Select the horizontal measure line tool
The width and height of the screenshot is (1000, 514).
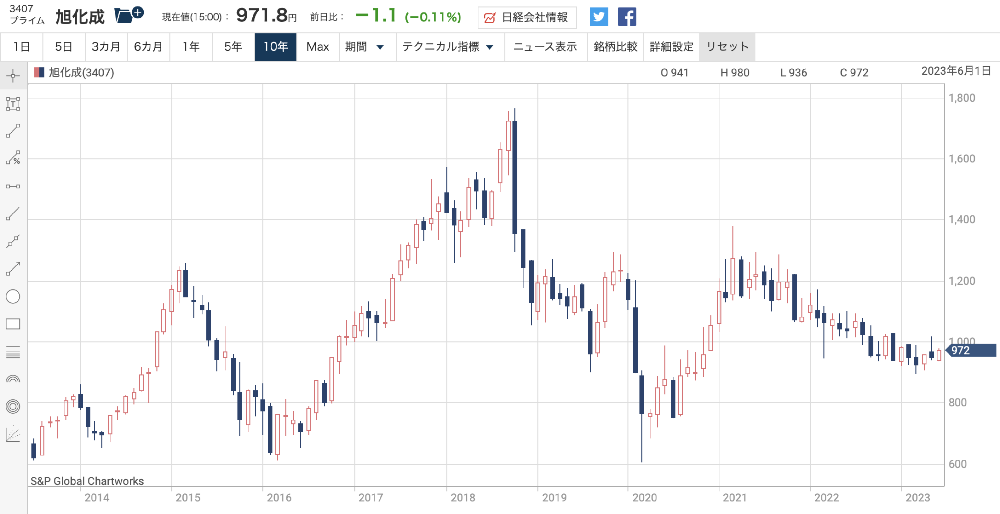click(x=13, y=186)
